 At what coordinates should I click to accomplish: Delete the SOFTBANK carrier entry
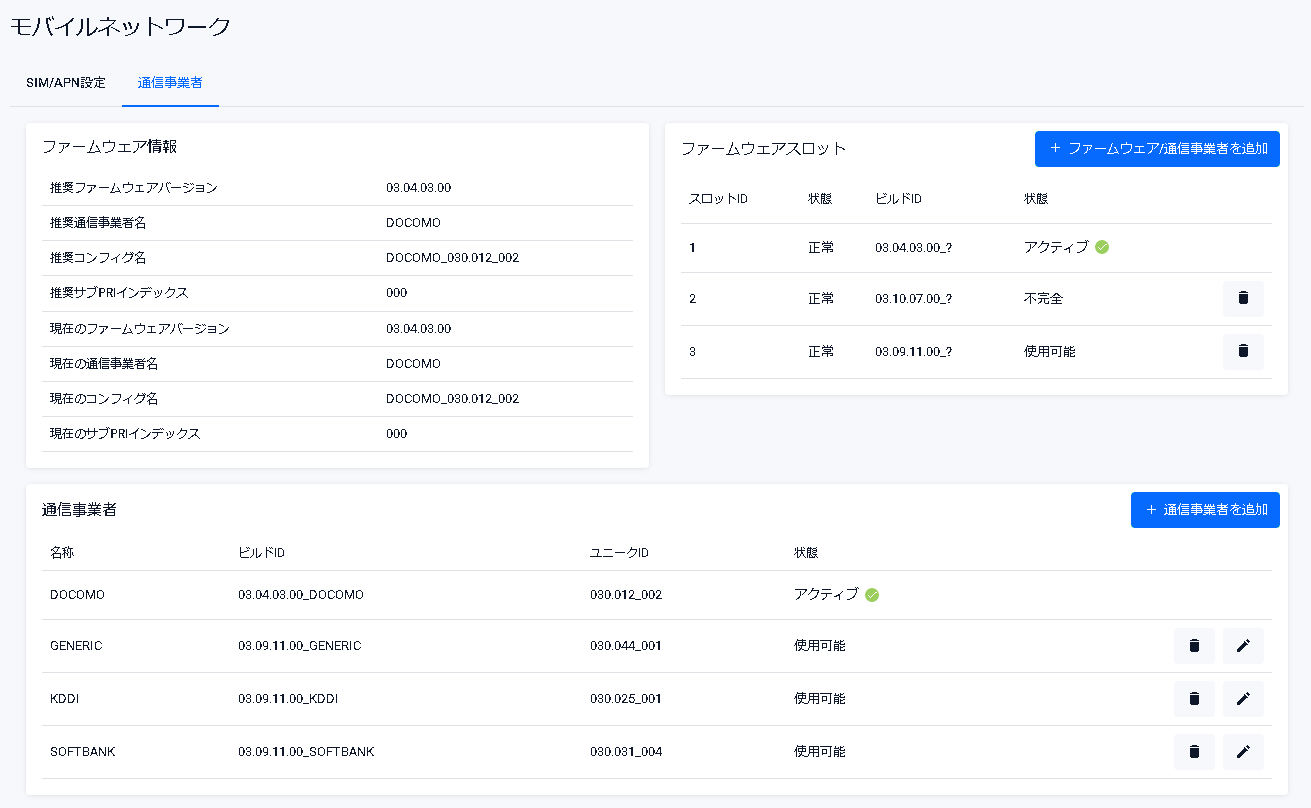point(1194,751)
